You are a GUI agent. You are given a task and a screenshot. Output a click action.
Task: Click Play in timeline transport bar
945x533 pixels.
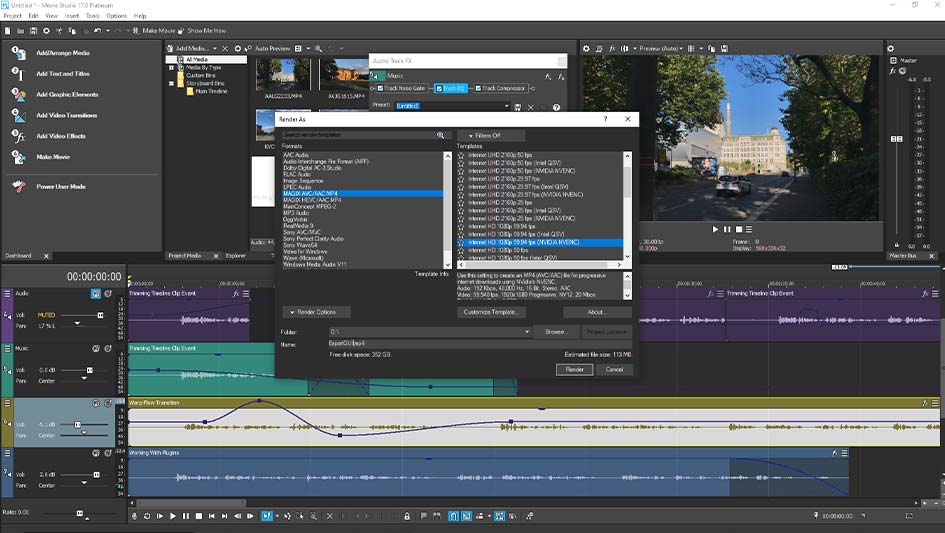pyautogui.click(x=173, y=516)
